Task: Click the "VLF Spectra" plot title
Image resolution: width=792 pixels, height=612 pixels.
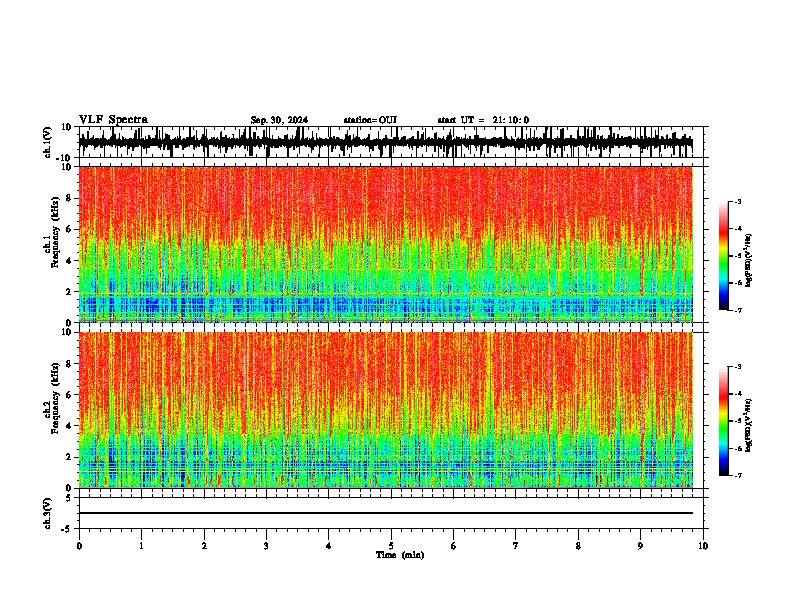Action: click(113, 120)
